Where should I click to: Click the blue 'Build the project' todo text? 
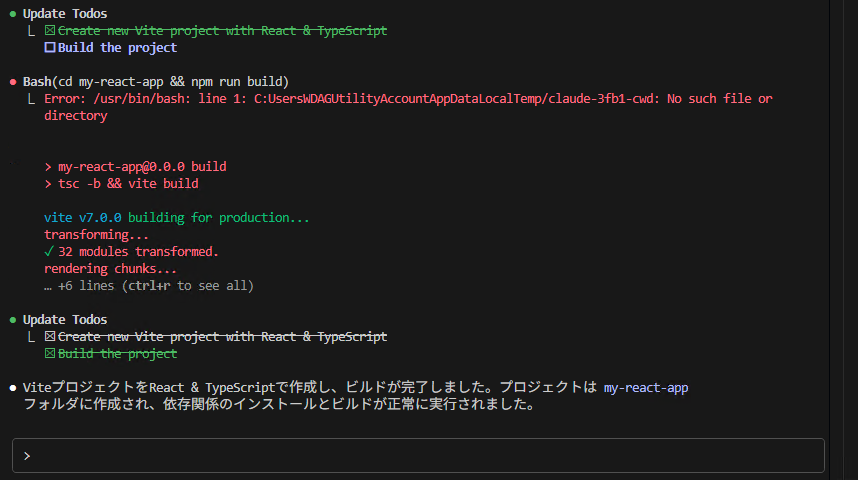coord(118,48)
